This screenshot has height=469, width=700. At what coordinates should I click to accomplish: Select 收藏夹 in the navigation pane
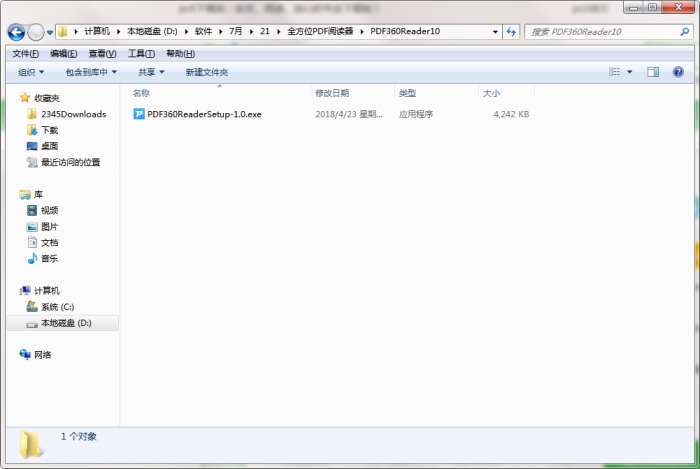coord(47,98)
